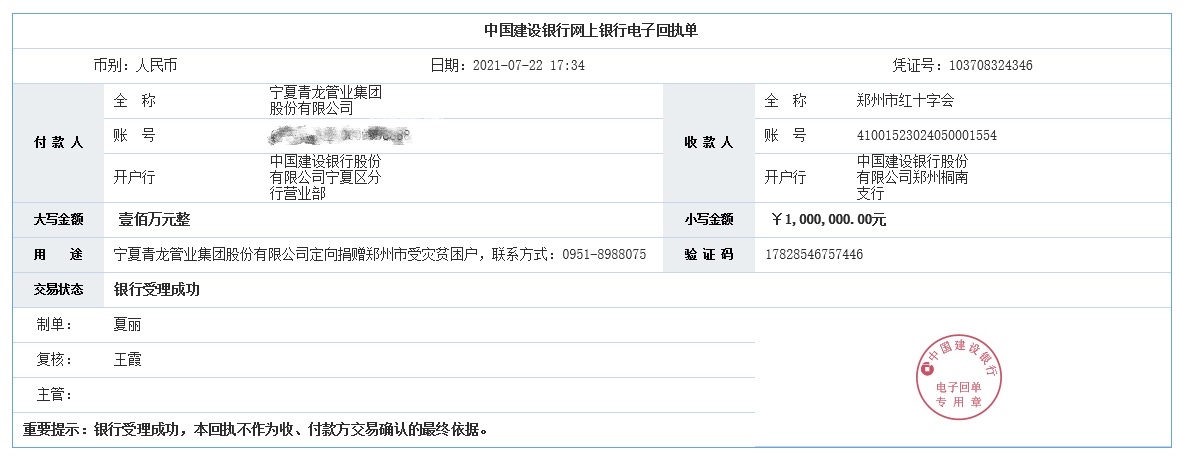
Task: Select the voucher number 103708324346
Action: pos(991,66)
